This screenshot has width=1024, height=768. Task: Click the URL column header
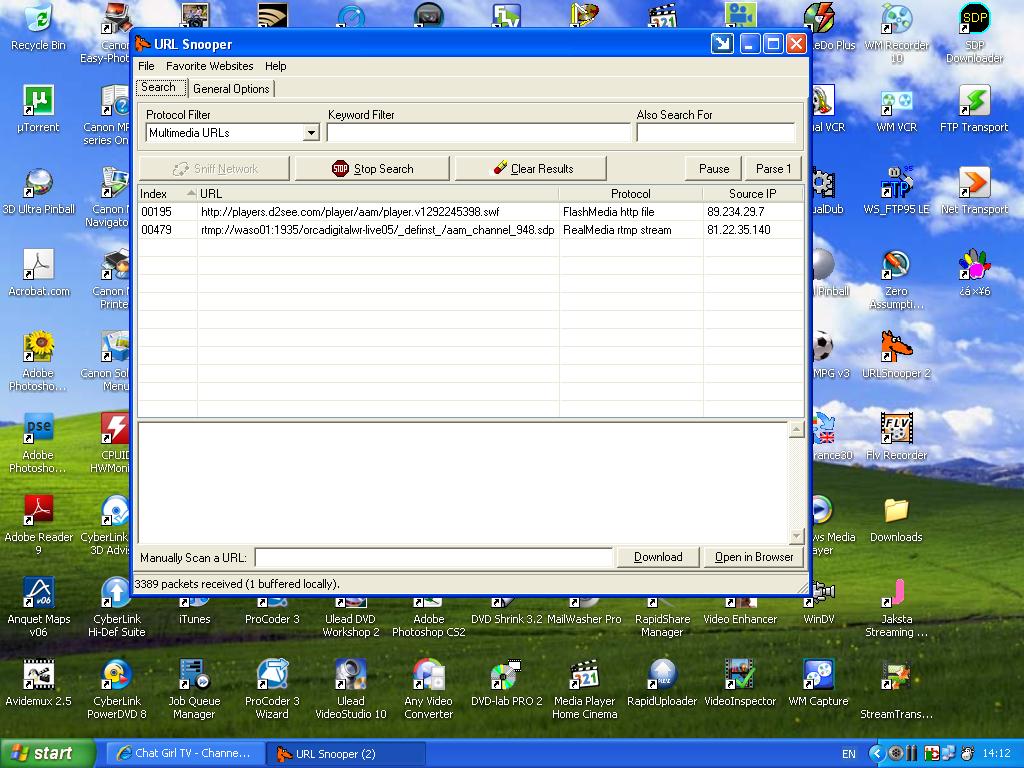378,194
